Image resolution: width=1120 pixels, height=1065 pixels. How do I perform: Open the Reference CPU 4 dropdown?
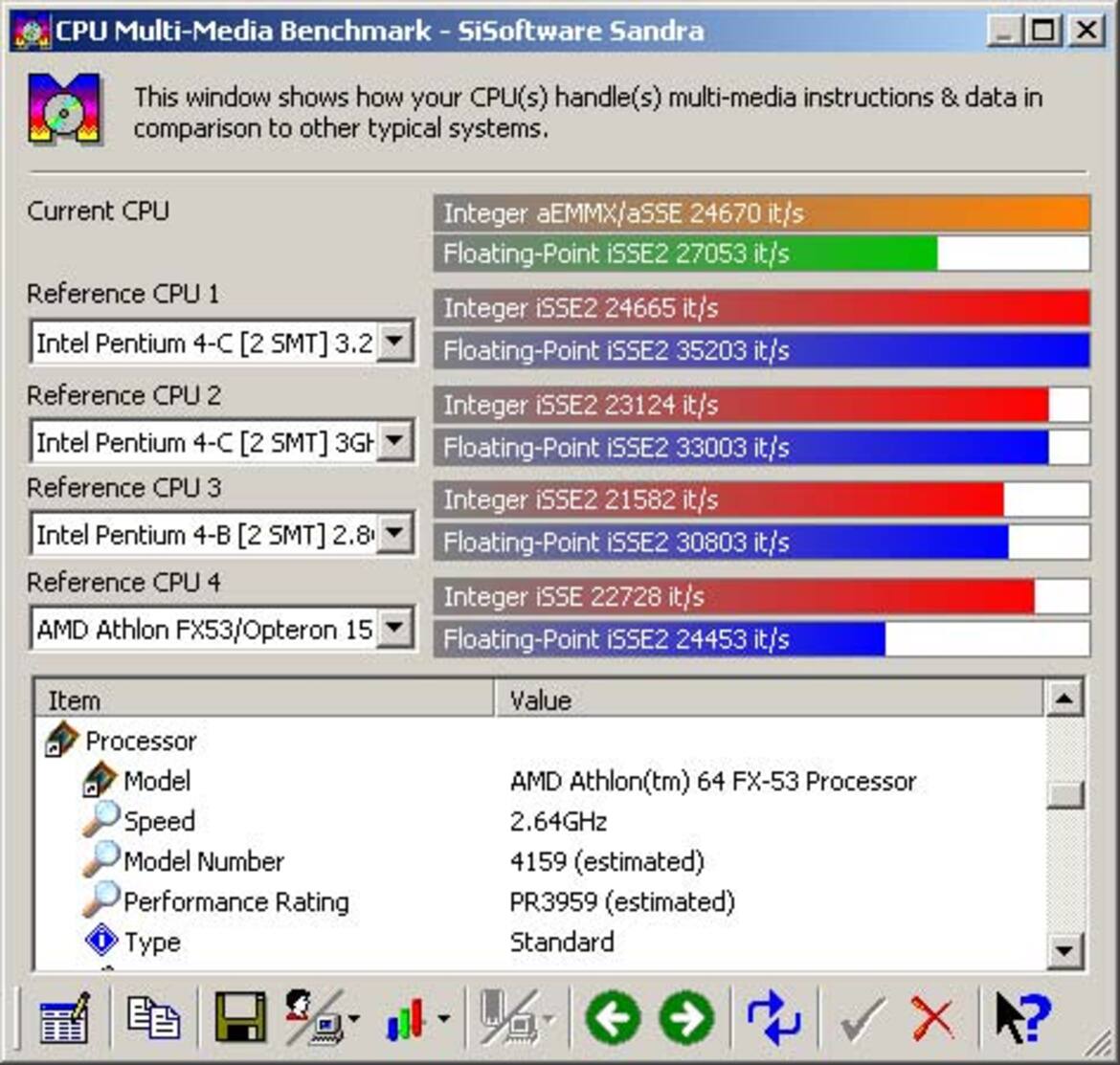tap(395, 628)
